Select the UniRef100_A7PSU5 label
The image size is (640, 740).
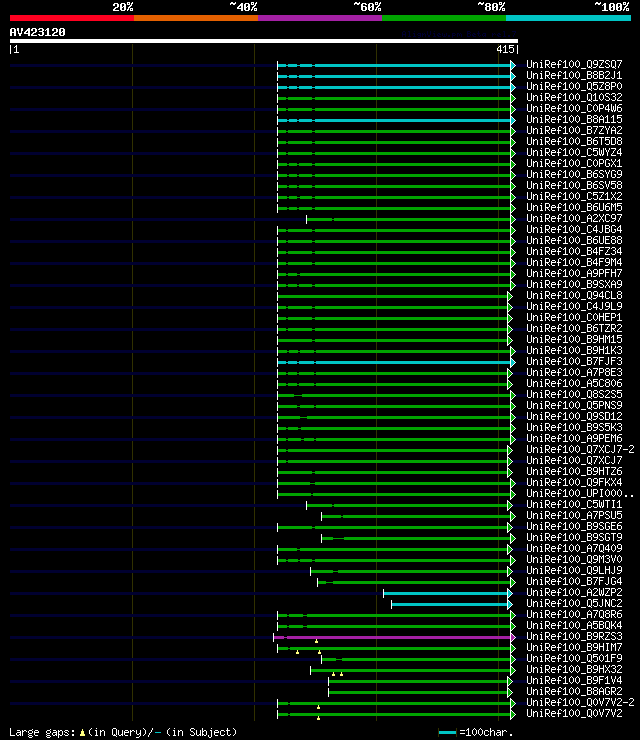(574, 515)
